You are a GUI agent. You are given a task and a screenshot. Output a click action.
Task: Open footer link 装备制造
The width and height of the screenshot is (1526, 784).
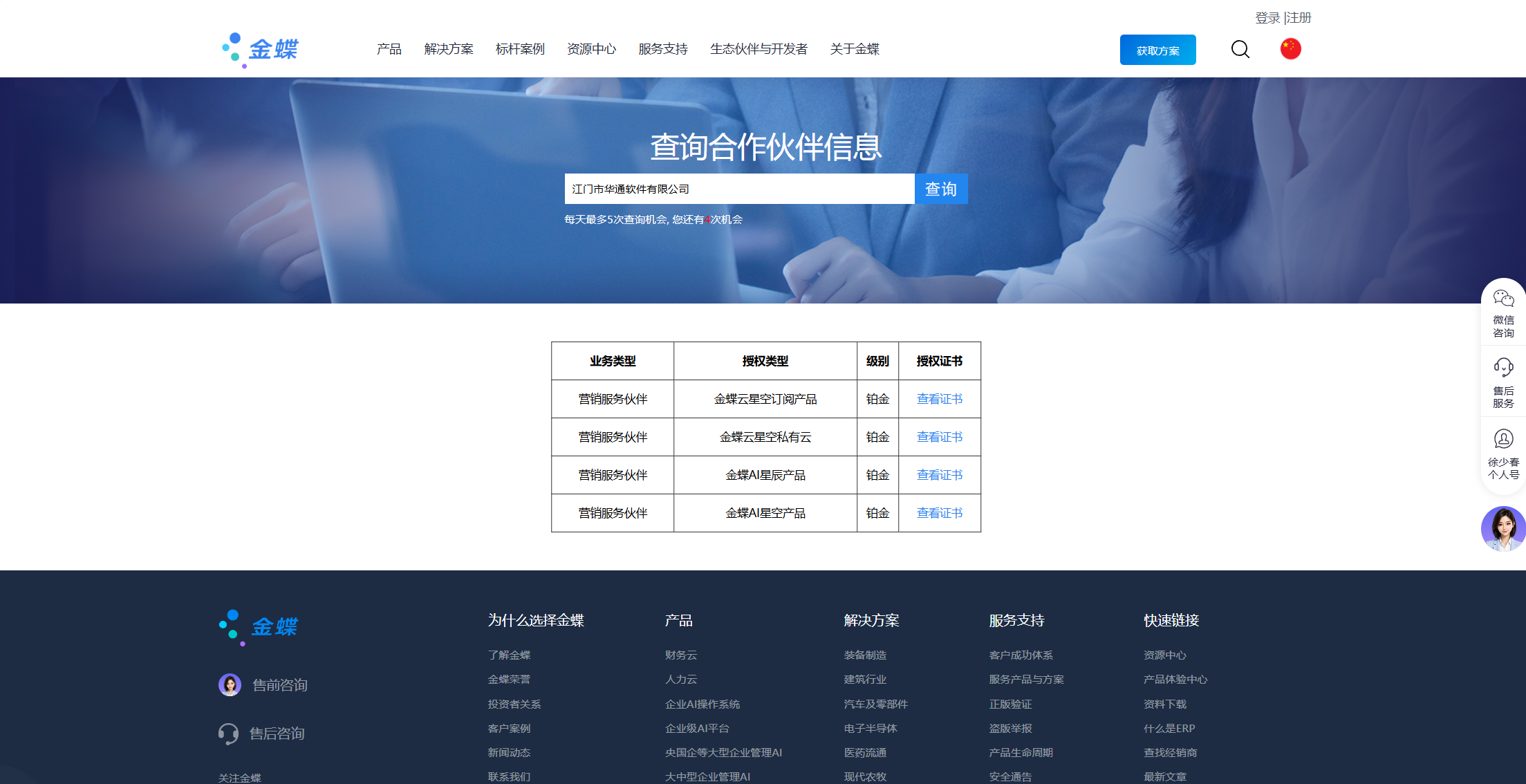click(865, 655)
